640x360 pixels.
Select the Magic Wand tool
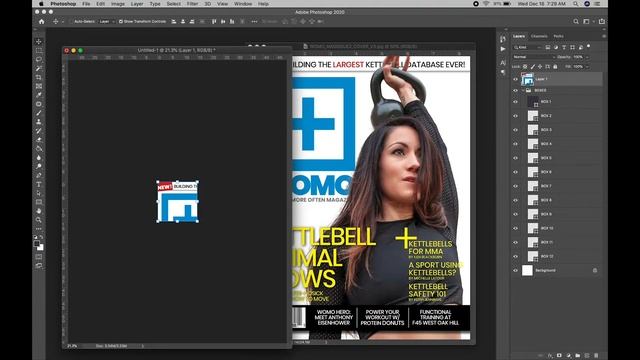pyautogui.click(x=39, y=69)
